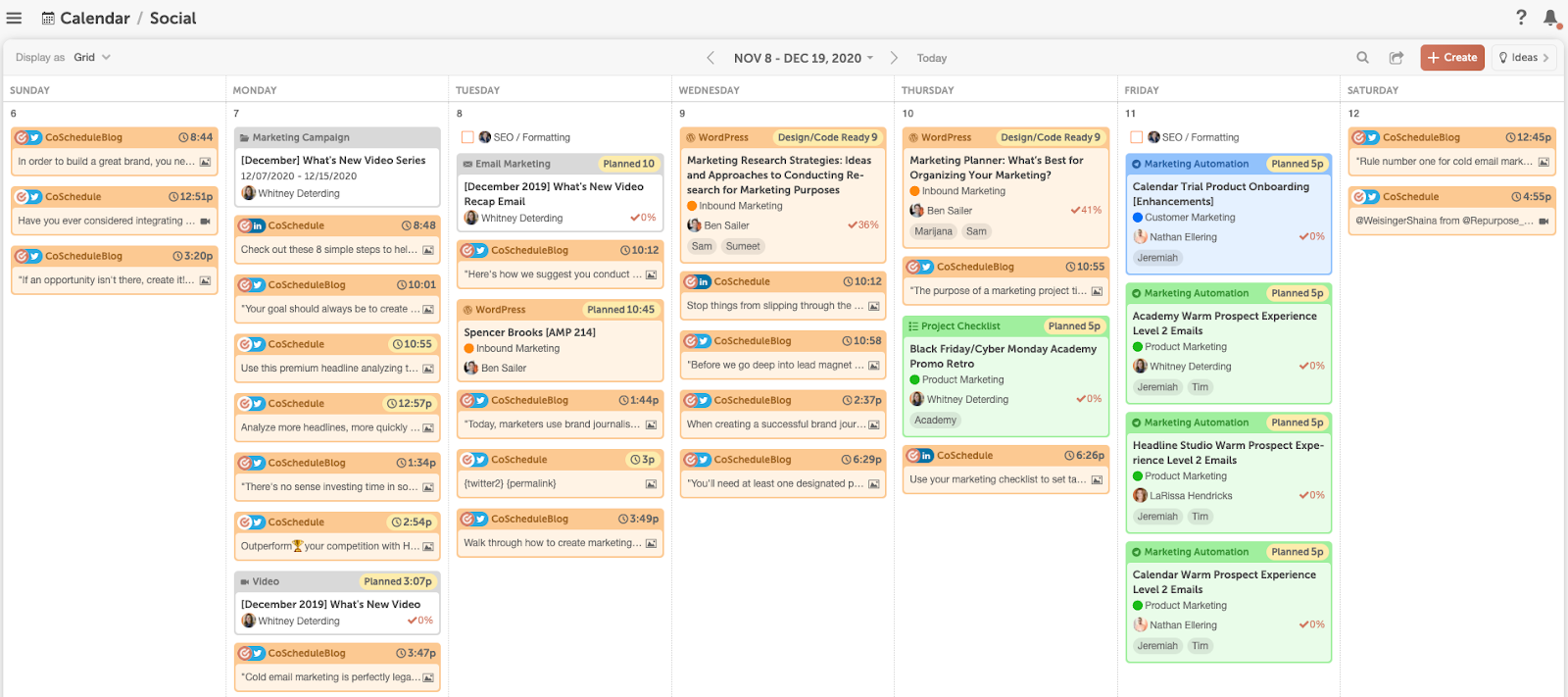The image size is (1568, 697).
Task: Check the Tuesday SEO / Formatting checkbox
Action: pos(467,137)
